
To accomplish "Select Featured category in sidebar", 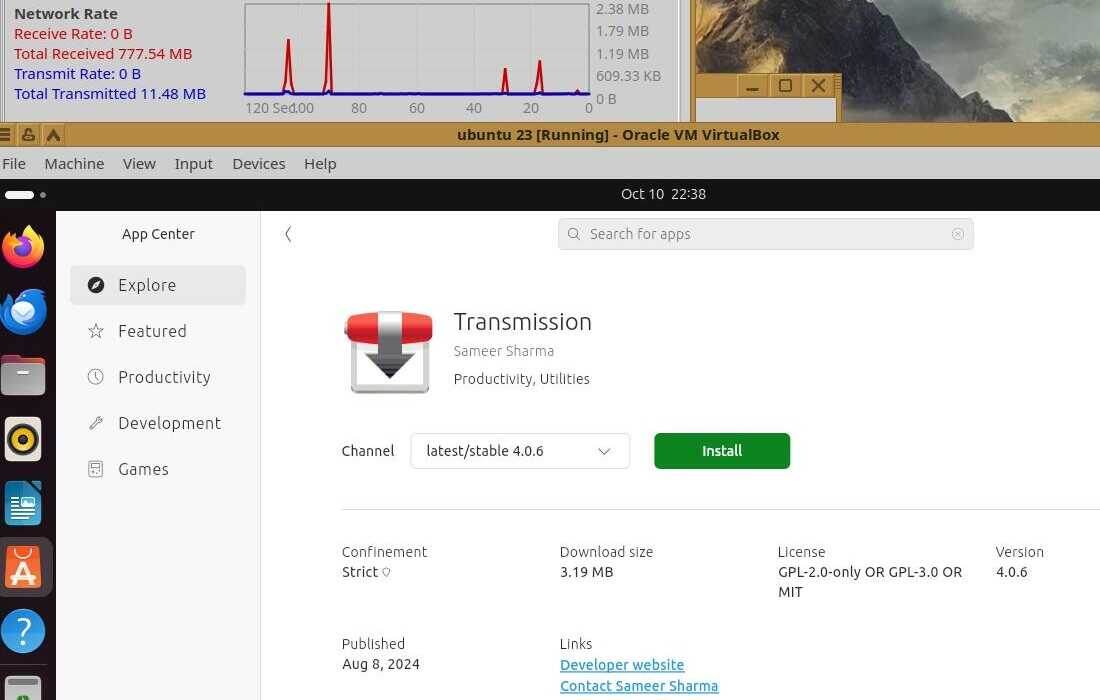I will coord(158,331).
